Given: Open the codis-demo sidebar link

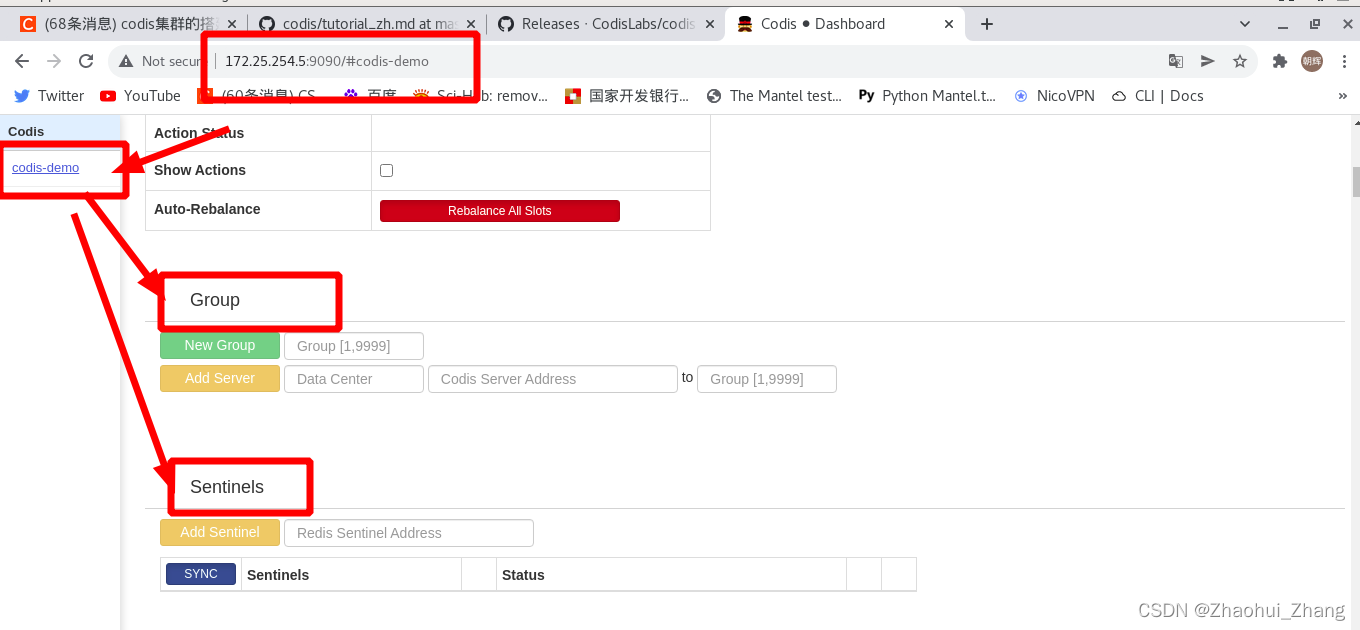Looking at the screenshot, I should 45,168.
